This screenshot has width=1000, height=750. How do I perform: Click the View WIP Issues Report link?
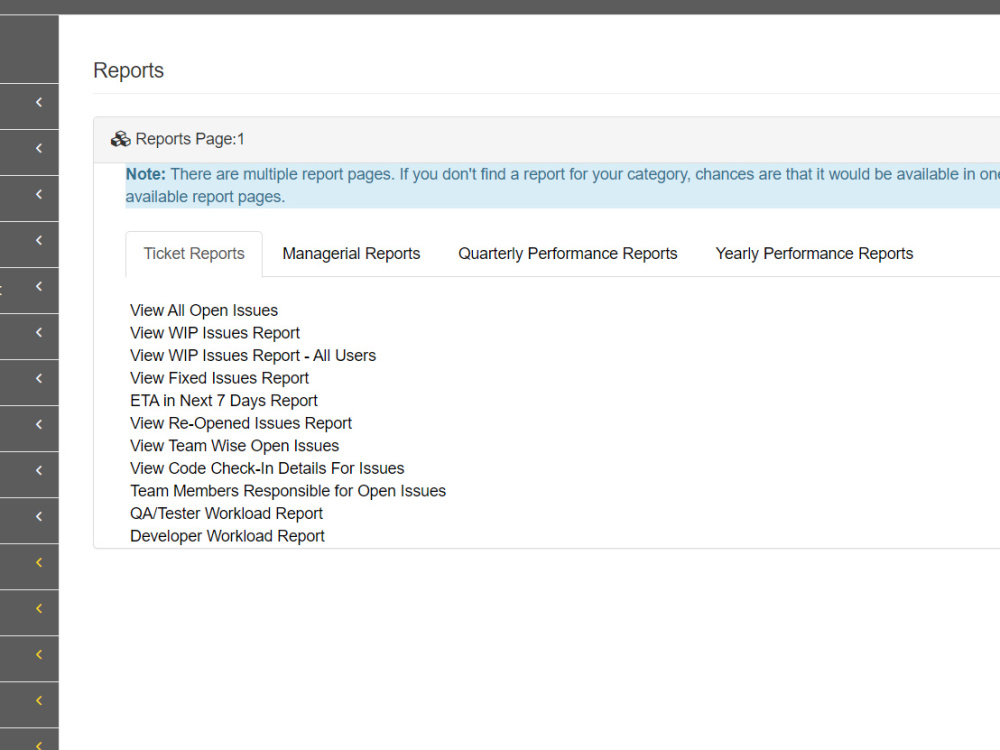pos(215,333)
